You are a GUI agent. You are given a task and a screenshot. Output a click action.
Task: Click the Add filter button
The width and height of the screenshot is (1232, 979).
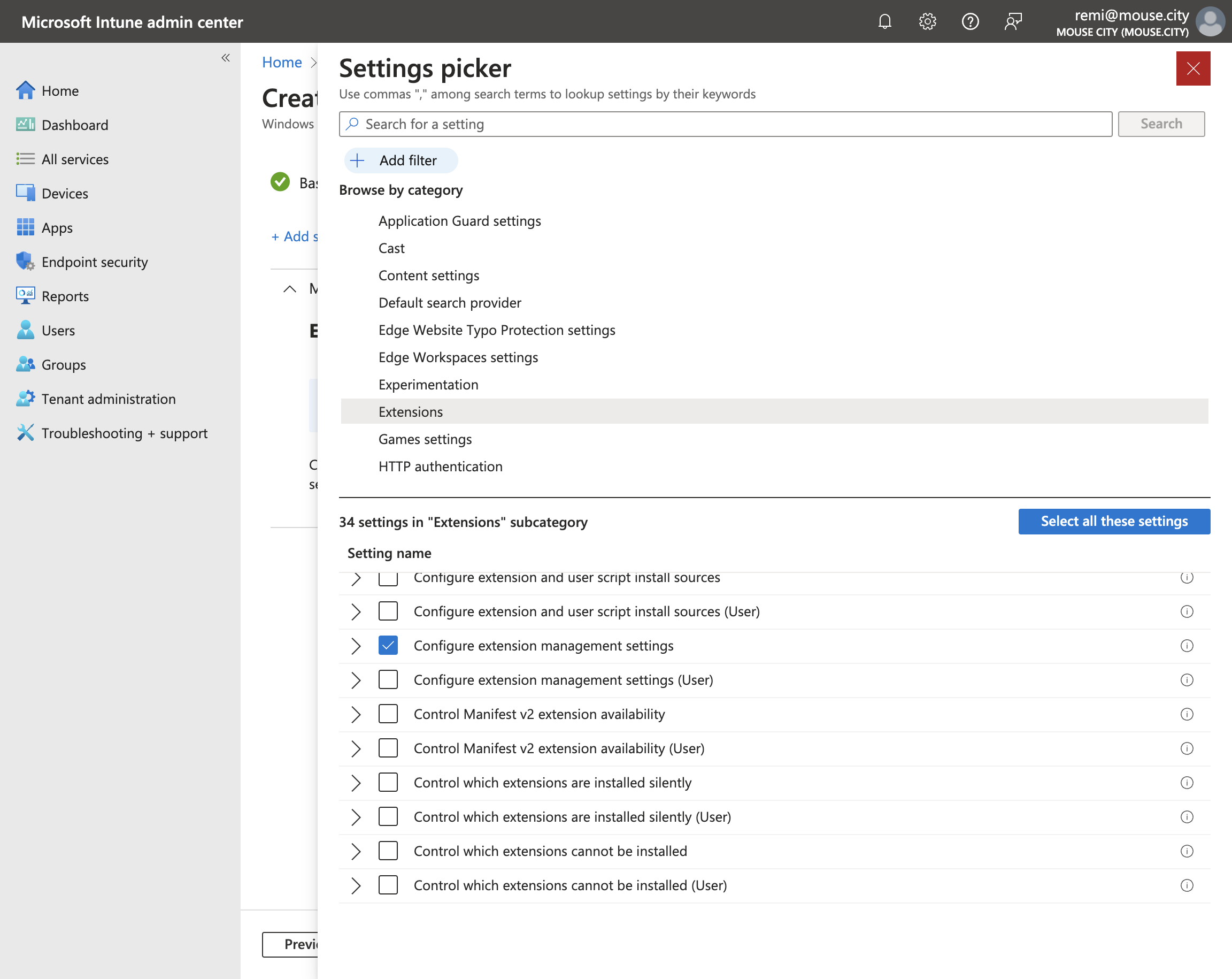[x=401, y=160]
